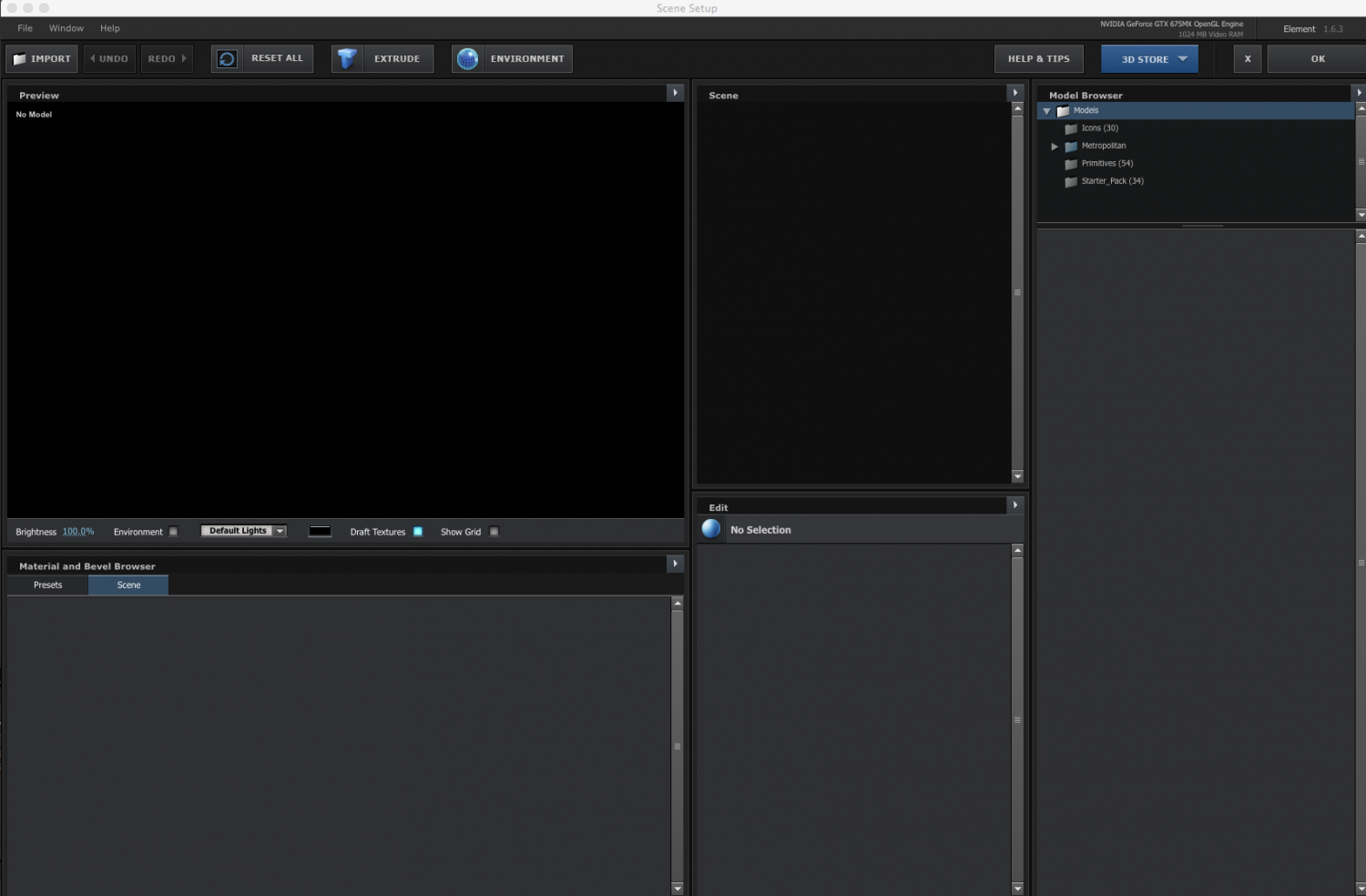1366x896 pixels.
Task: Switch to the Presets tab
Action: [x=47, y=585]
